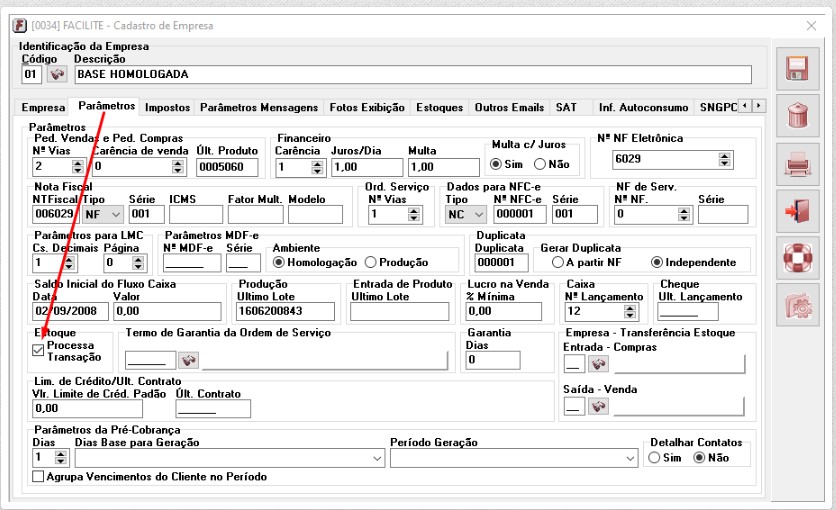Click the Termo de Garantia lookup icon
Screen dimensions: 836x510
(x=188, y=361)
